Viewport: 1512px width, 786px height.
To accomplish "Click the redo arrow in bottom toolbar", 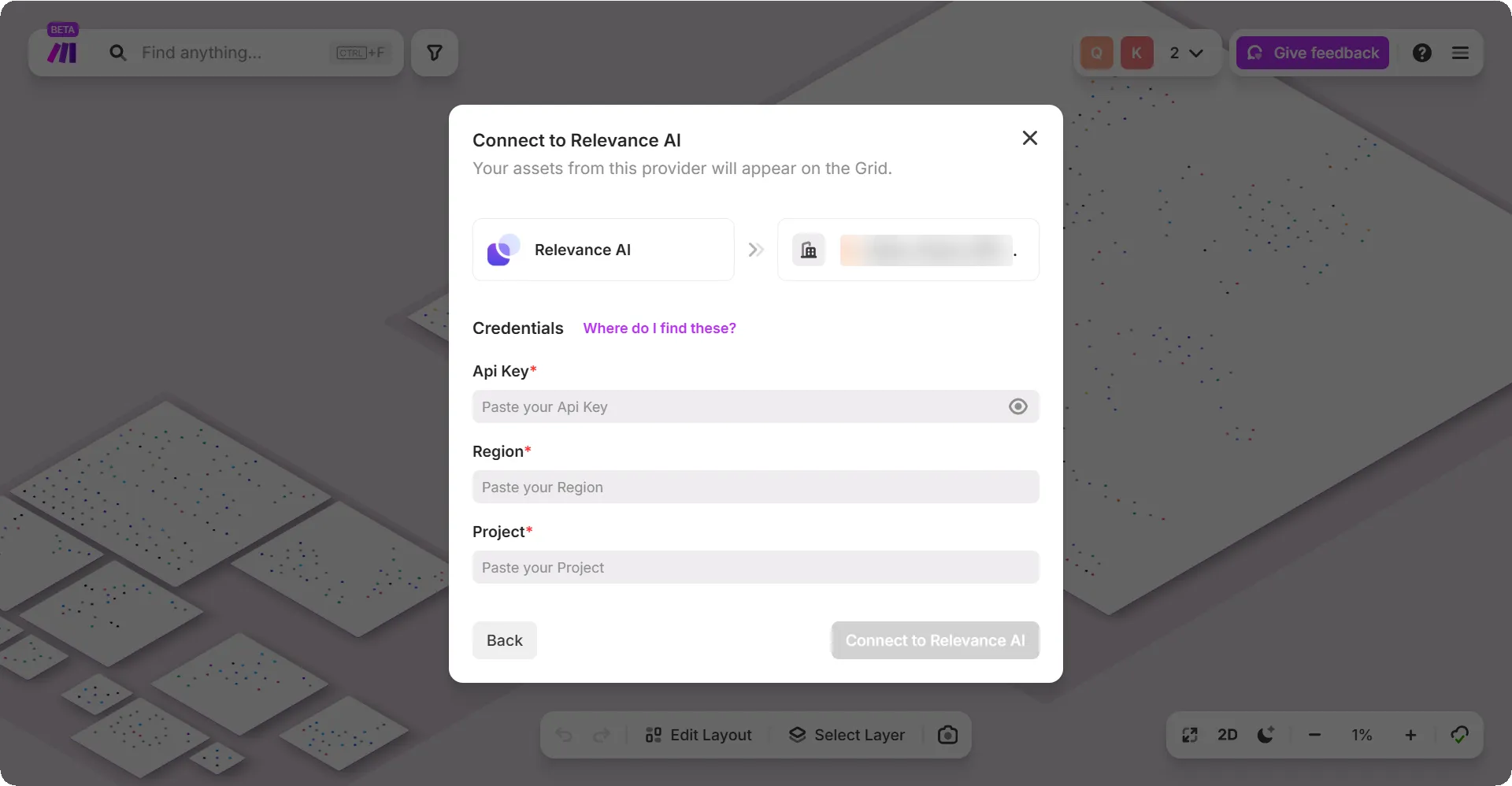I will [x=602, y=735].
